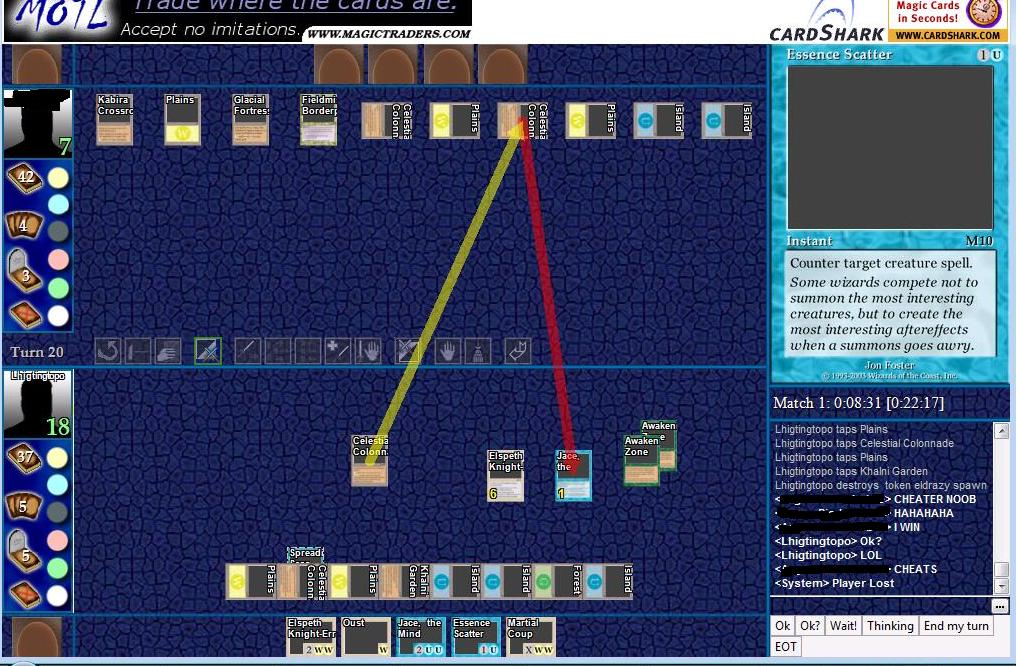Send the quick "Ok" message button
Screen dimensions: 1016x666
pos(783,626)
